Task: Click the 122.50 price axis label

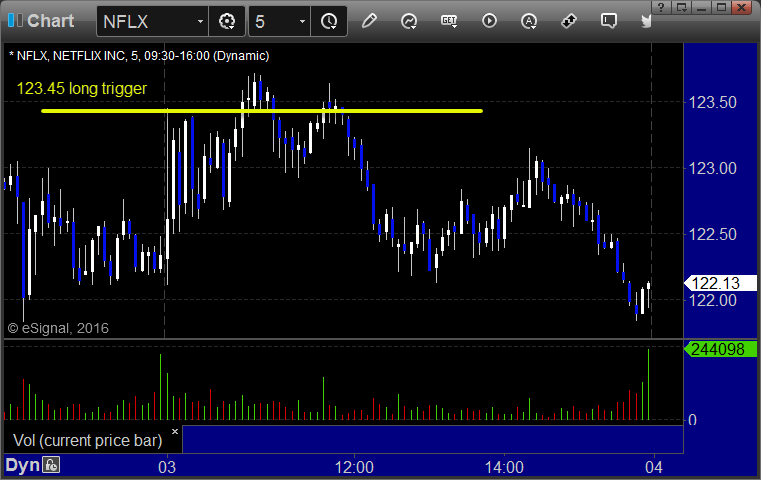Action: (712, 234)
